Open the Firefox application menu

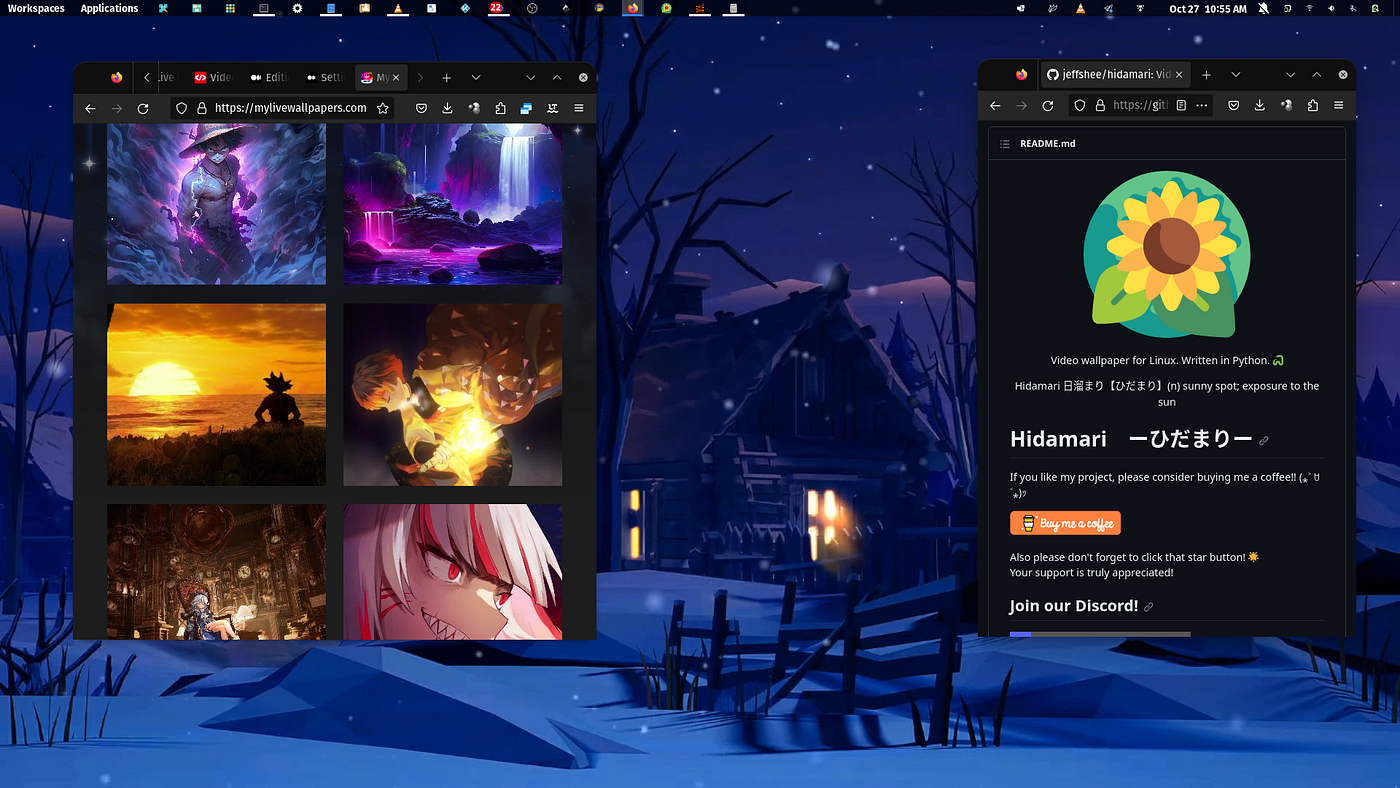(x=578, y=107)
